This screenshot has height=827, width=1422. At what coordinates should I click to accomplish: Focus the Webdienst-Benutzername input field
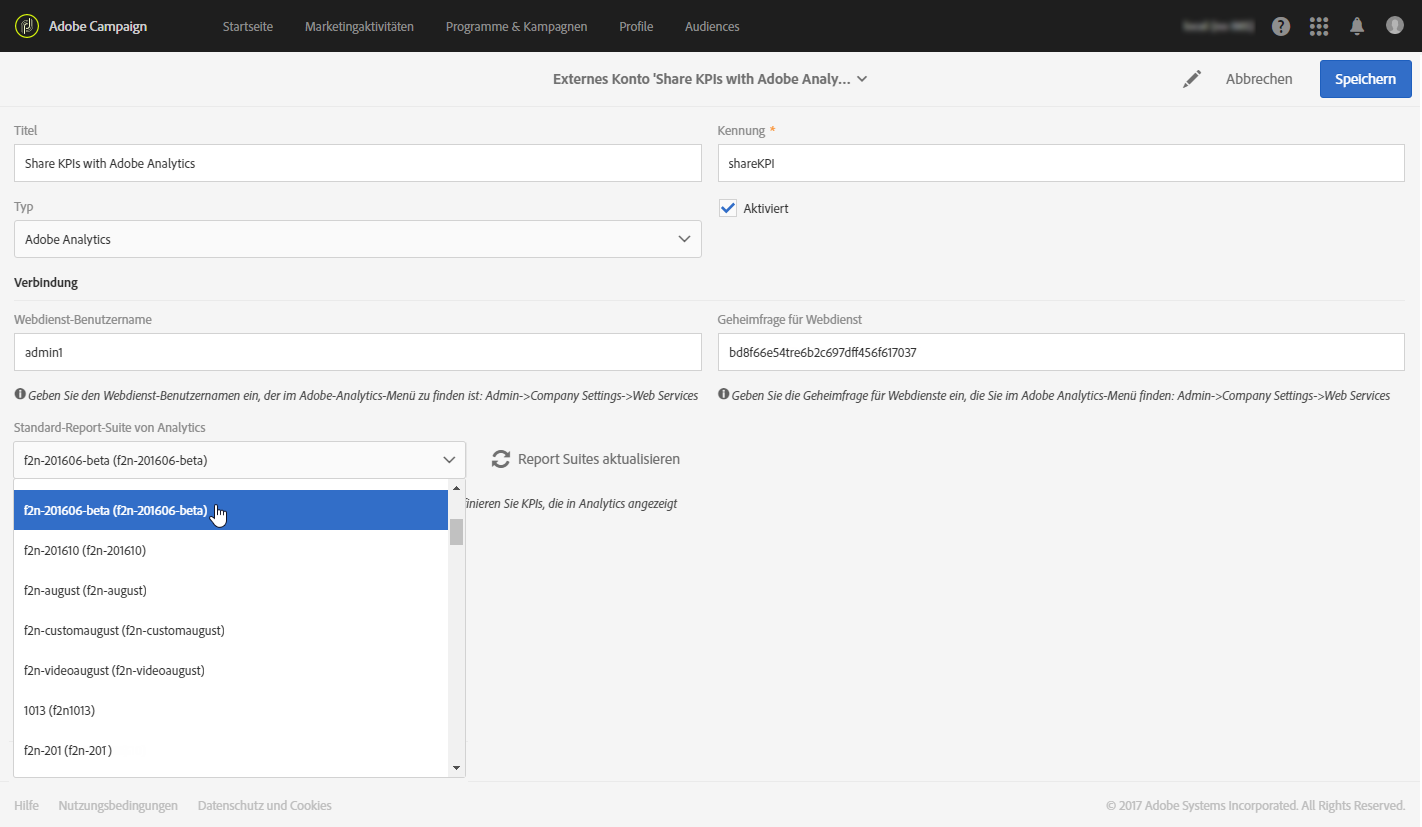click(x=358, y=352)
